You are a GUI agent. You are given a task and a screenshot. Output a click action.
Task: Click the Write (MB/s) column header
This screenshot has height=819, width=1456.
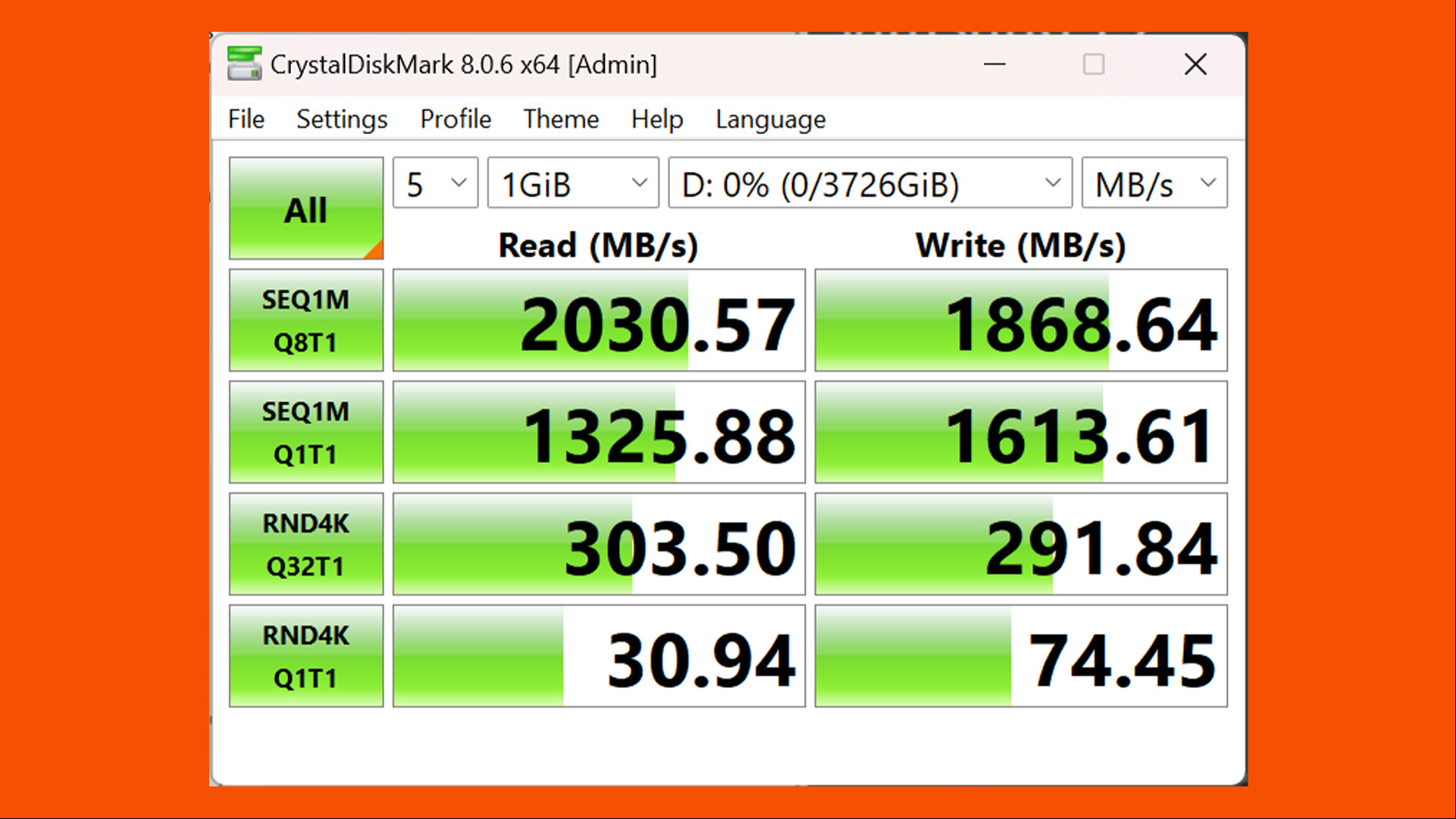click(x=1021, y=245)
